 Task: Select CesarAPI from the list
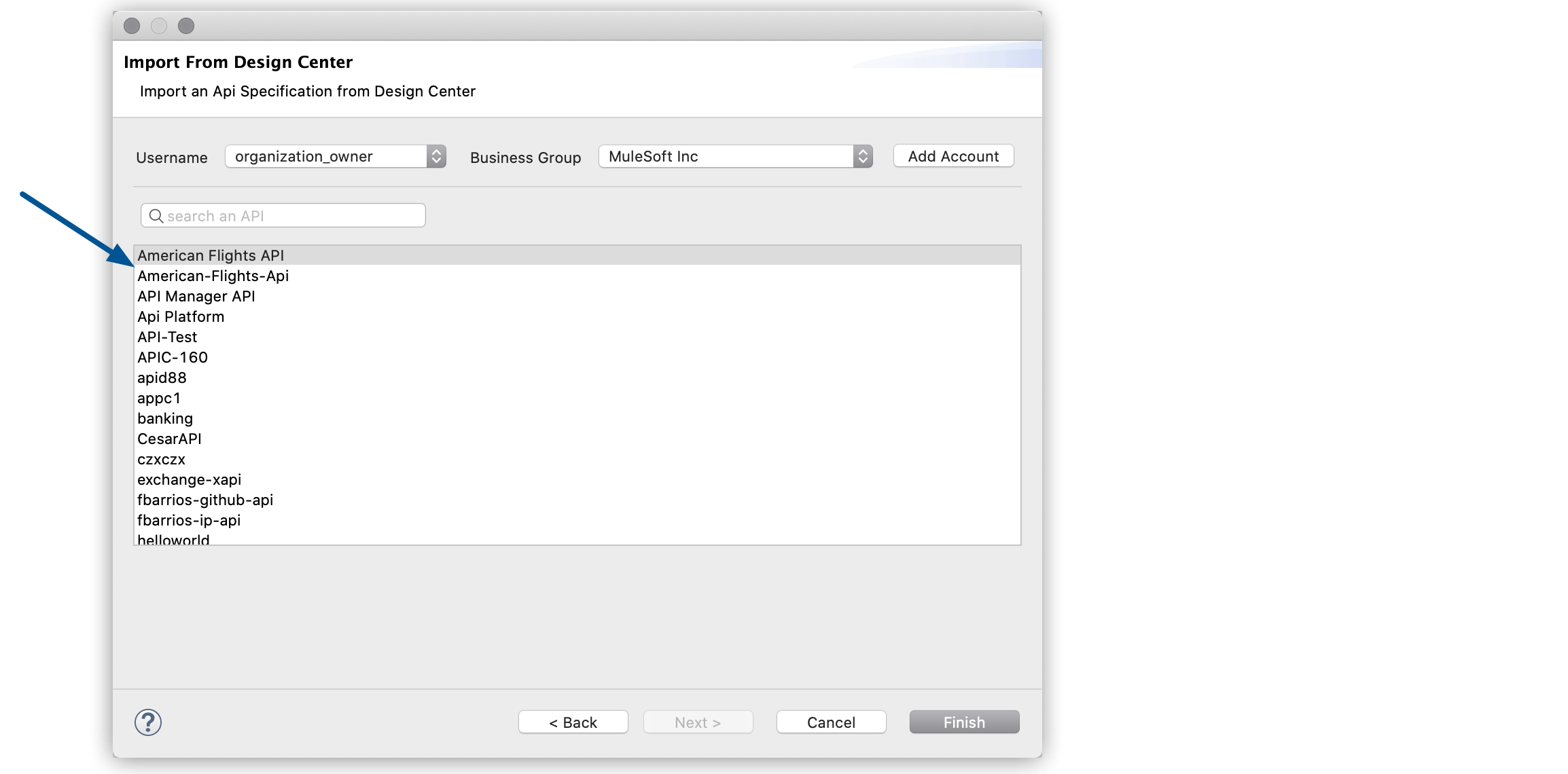(x=170, y=439)
